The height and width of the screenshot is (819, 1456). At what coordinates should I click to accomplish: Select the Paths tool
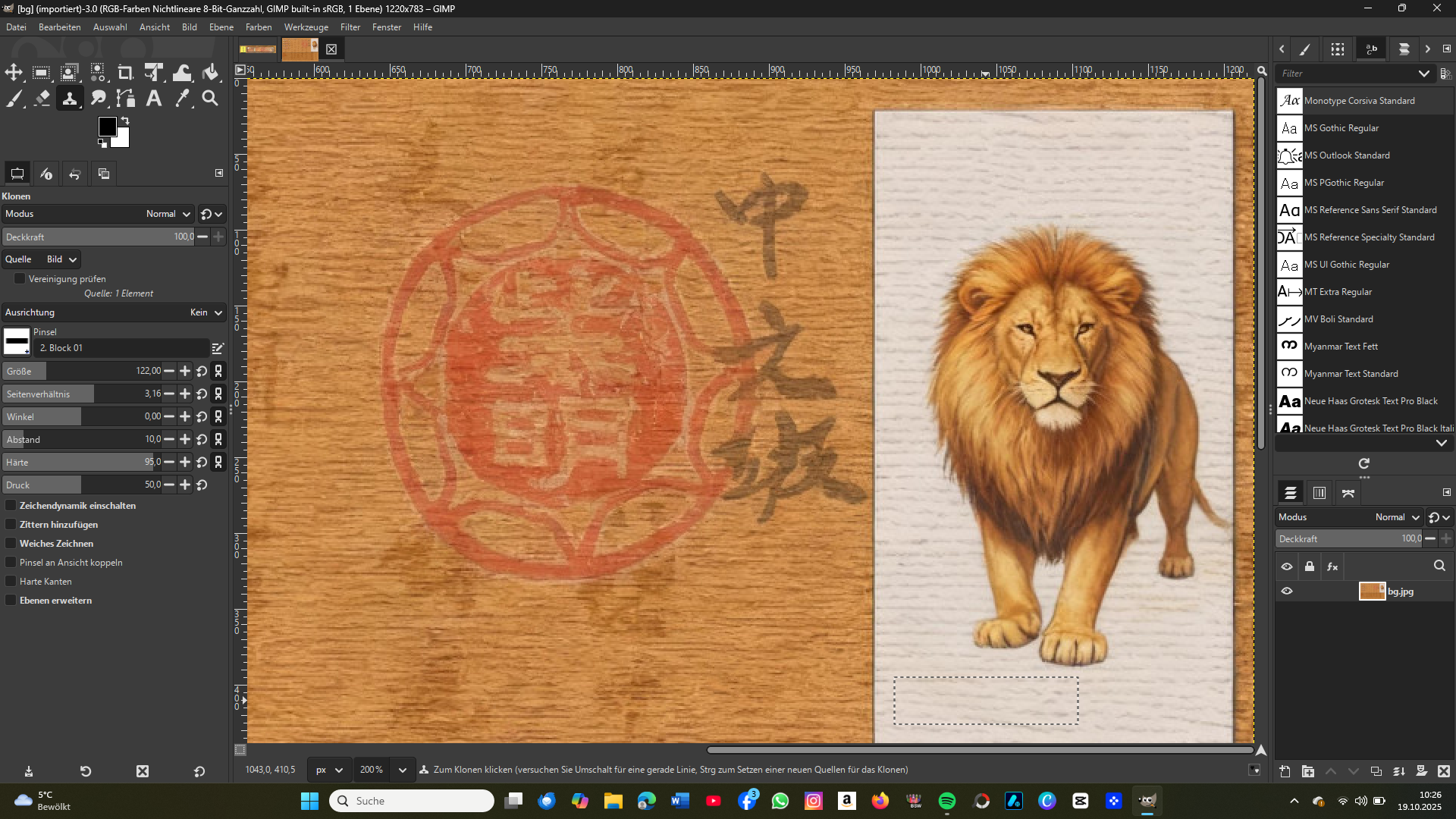(x=126, y=98)
